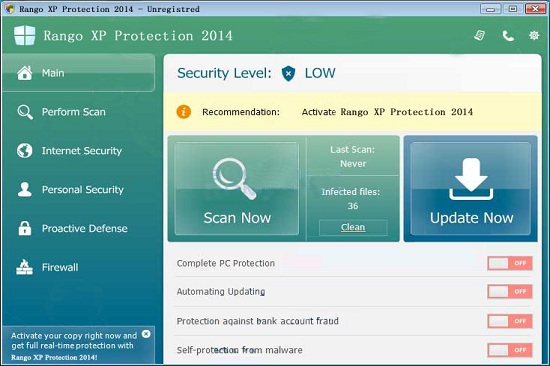This screenshot has height=366, width=550.
Task: Click the phone support icon
Action: [508, 36]
